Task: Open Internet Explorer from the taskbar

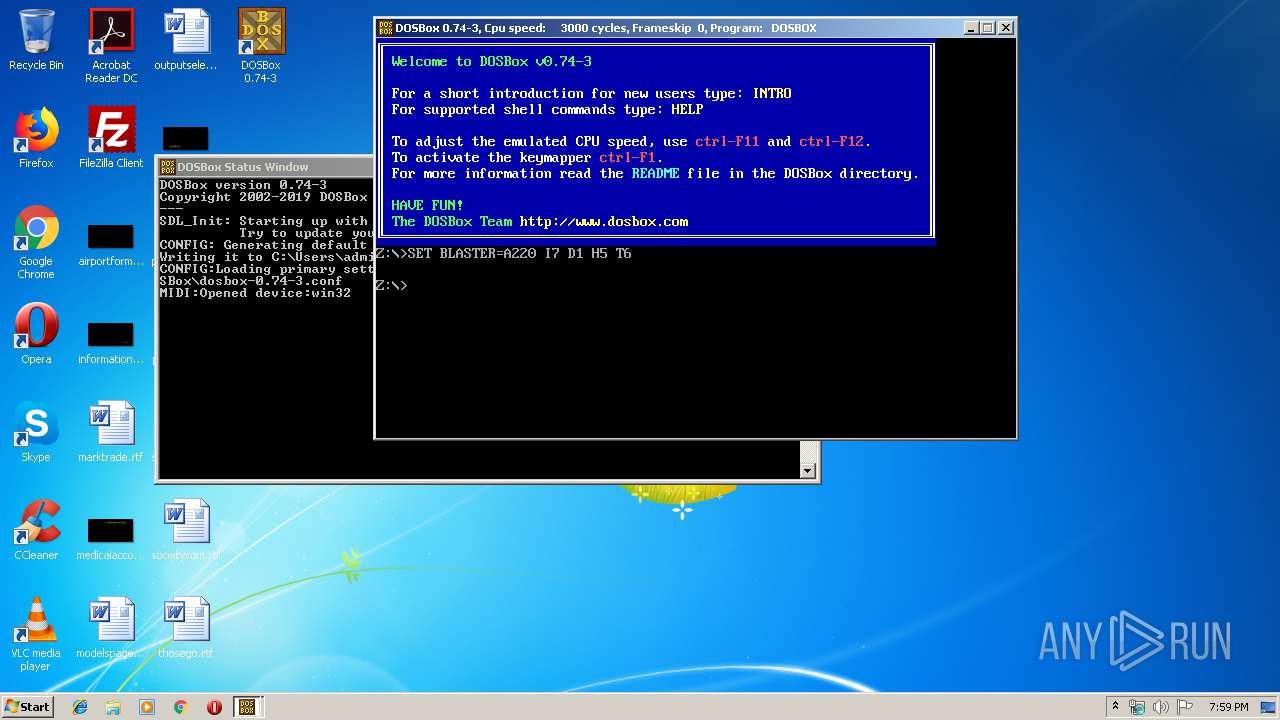Action: [80, 707]
